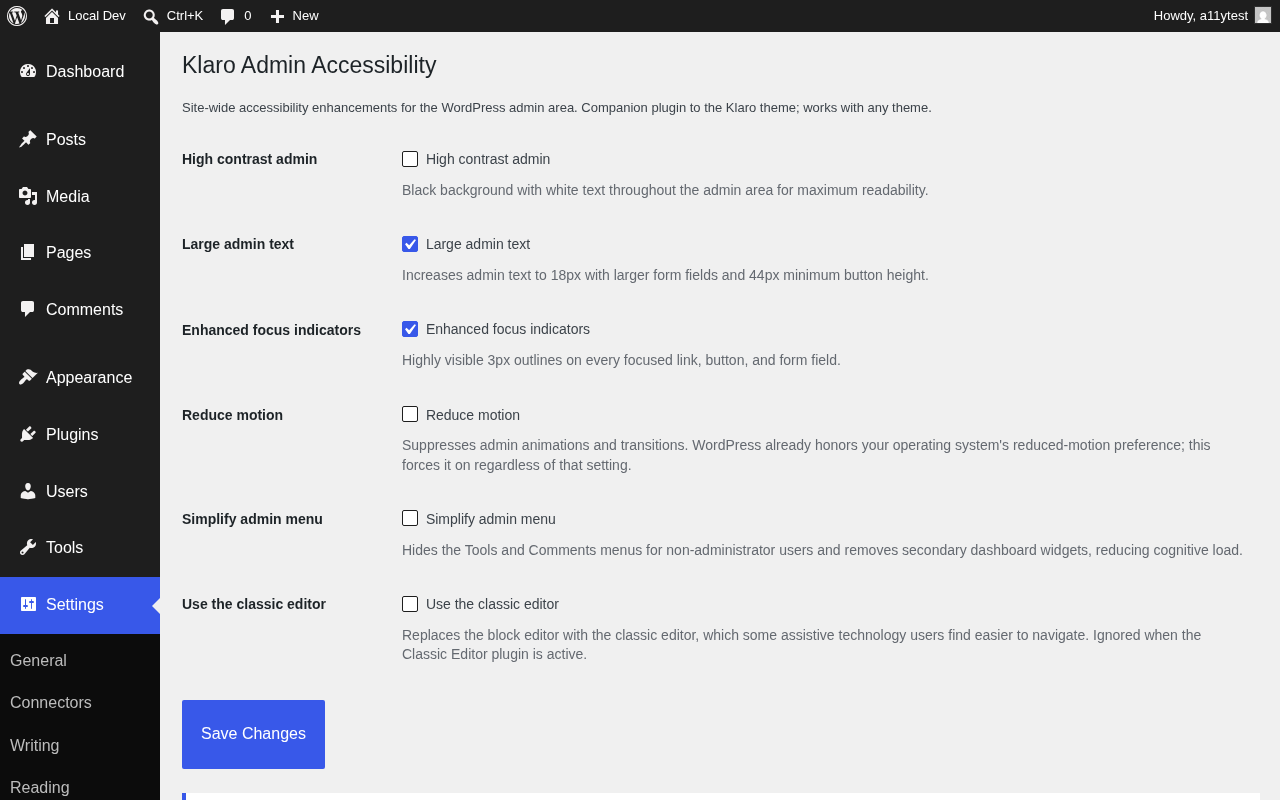This screenshot has height=800, width=1280.
Task: Open the Posts menu label
Action: (x=66, y=140)
